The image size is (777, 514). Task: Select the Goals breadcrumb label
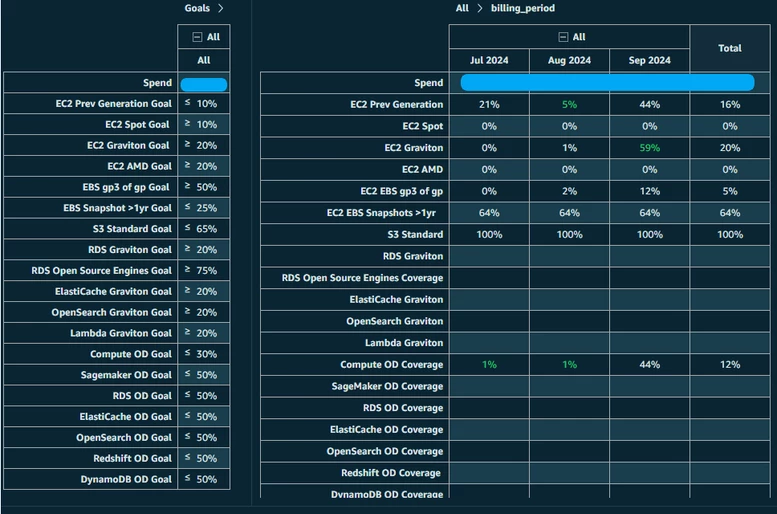(x=197, y=8)
